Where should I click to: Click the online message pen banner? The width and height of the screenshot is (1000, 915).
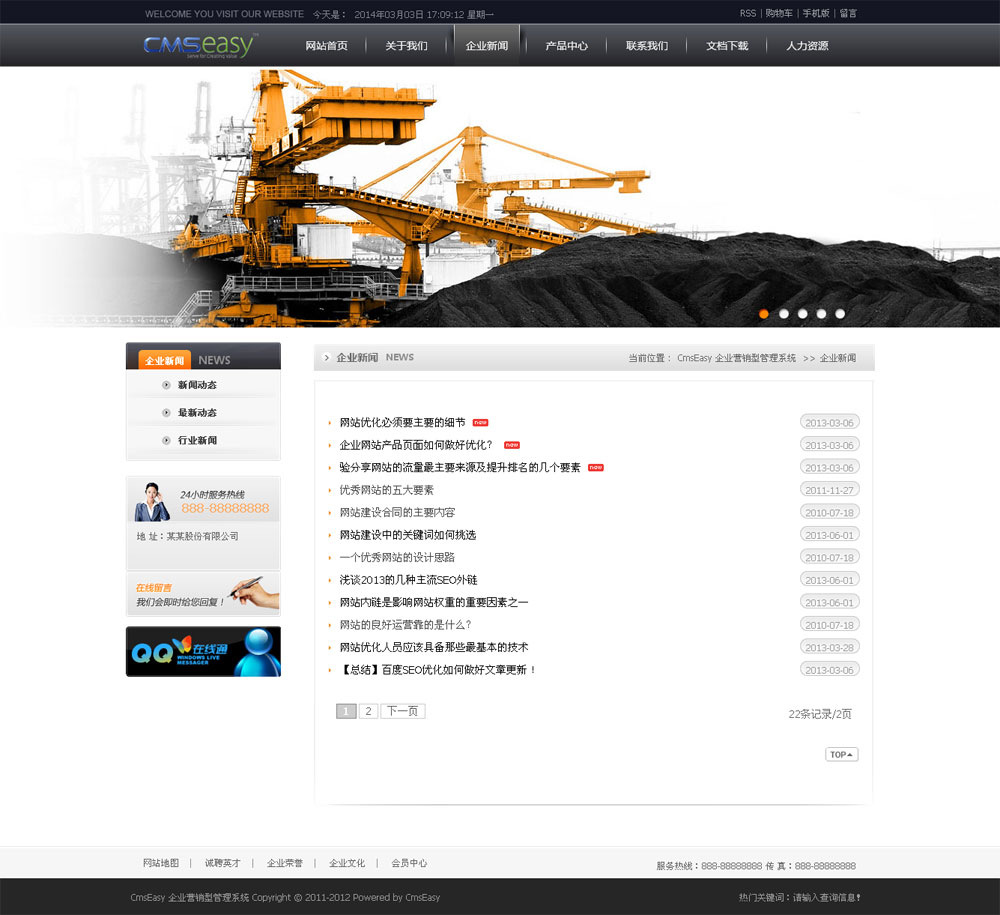(x=203, y=594)
